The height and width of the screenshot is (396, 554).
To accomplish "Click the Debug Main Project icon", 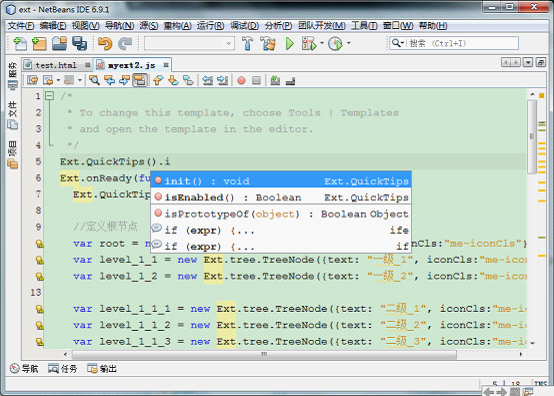I will [x=309, y=43].
